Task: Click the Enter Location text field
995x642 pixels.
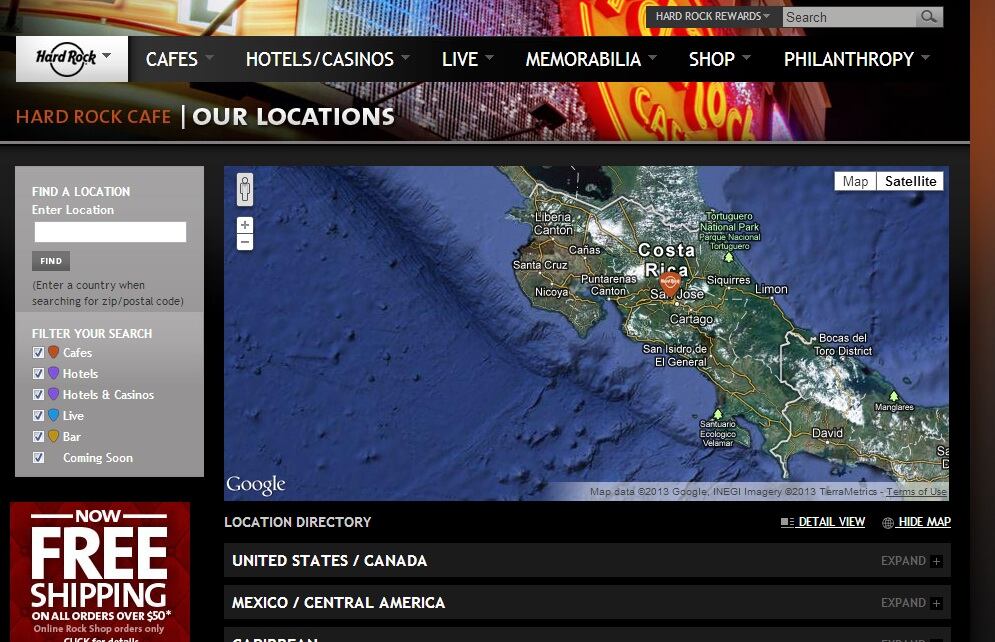Action: pyautogui.click(x=110, y=232)
